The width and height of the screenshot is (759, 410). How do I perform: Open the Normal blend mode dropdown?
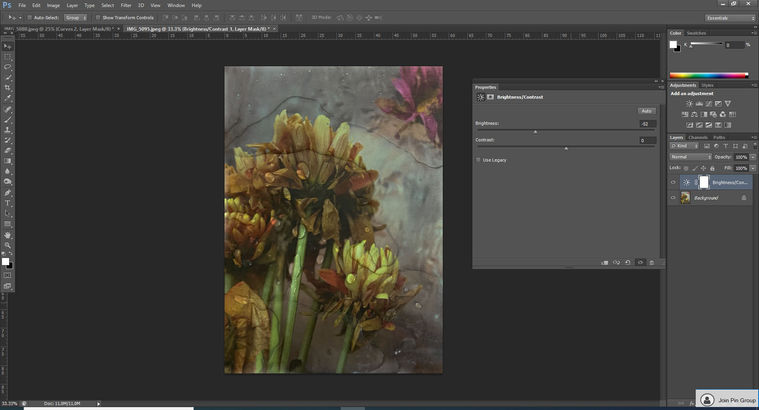(688, 157)
